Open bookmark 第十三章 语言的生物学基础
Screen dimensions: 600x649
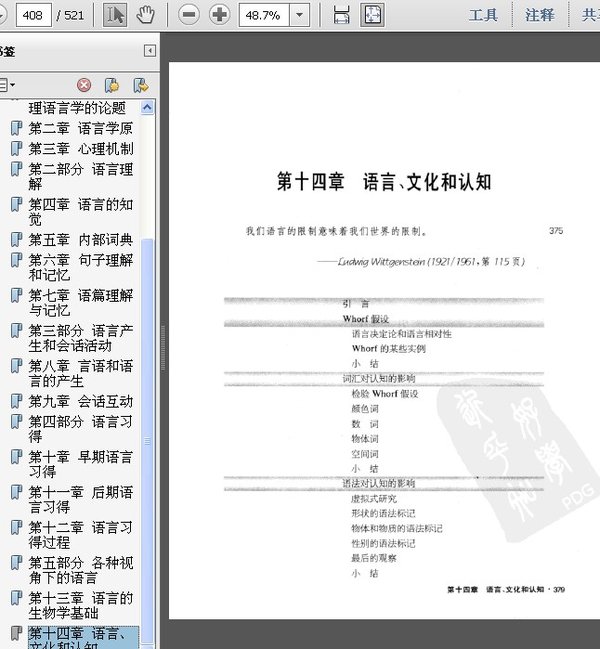coord(81,605)
